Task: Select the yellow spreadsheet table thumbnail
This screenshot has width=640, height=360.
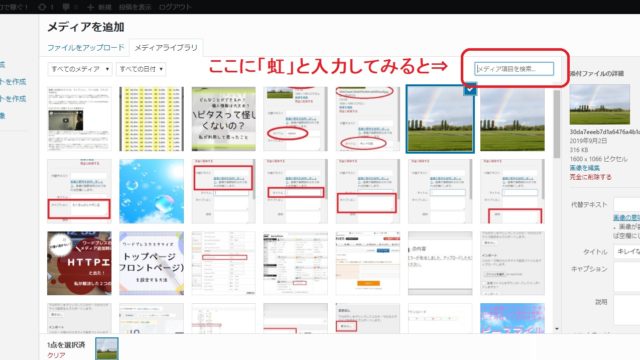Action: coord(151,119)
